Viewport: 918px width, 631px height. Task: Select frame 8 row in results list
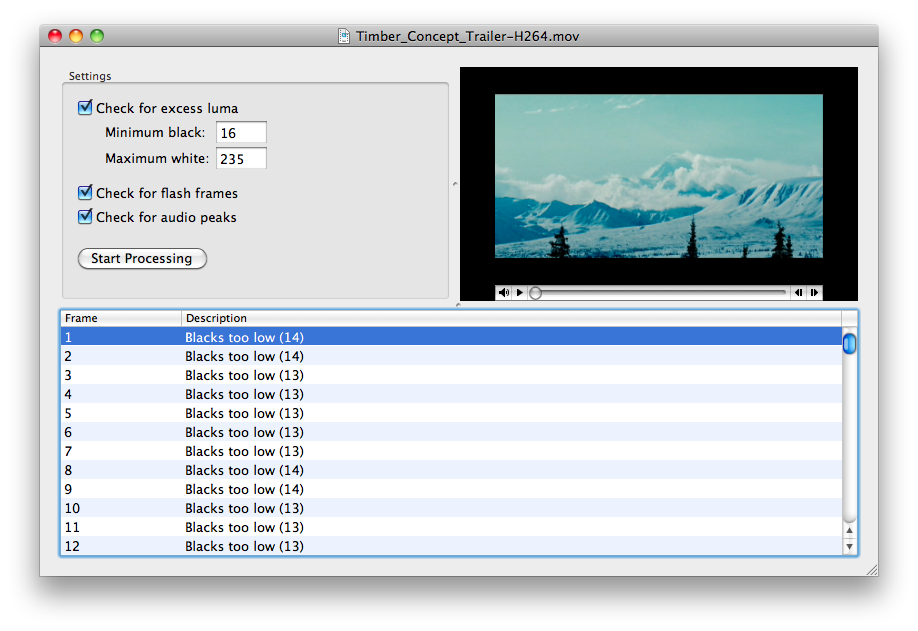(x=451, y=470)
